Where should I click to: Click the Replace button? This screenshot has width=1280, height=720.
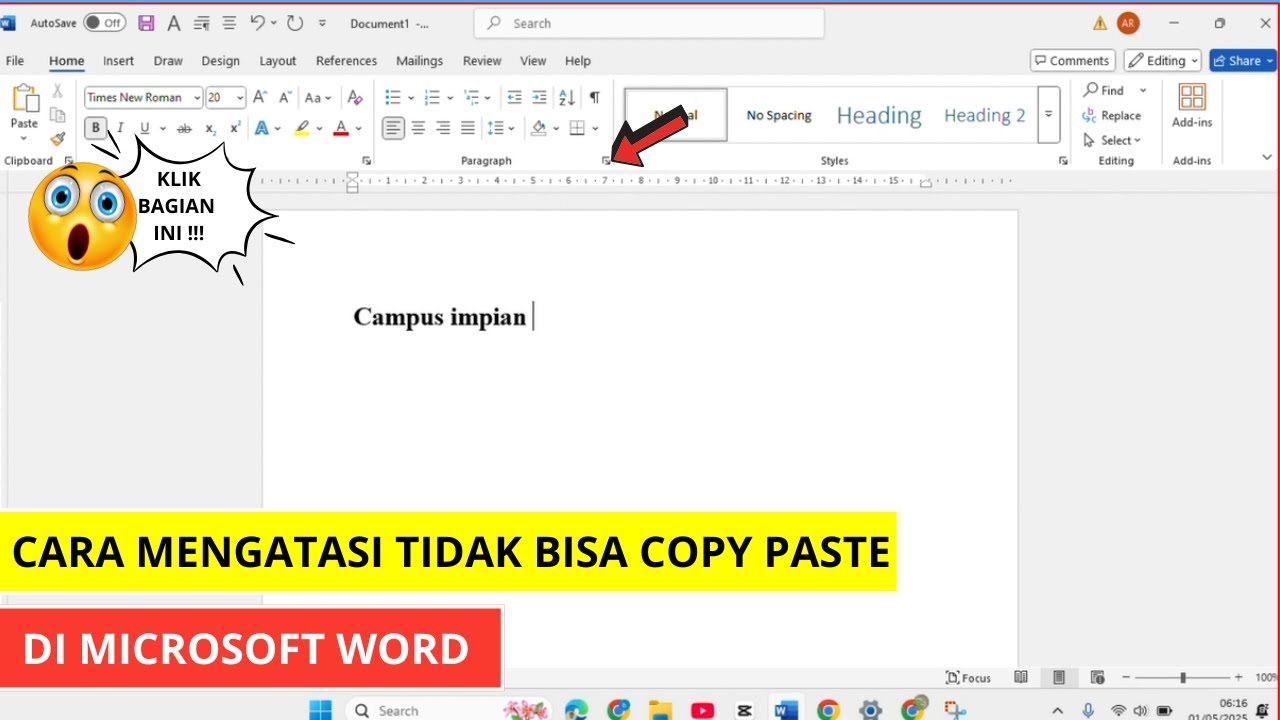(1112, 115)
